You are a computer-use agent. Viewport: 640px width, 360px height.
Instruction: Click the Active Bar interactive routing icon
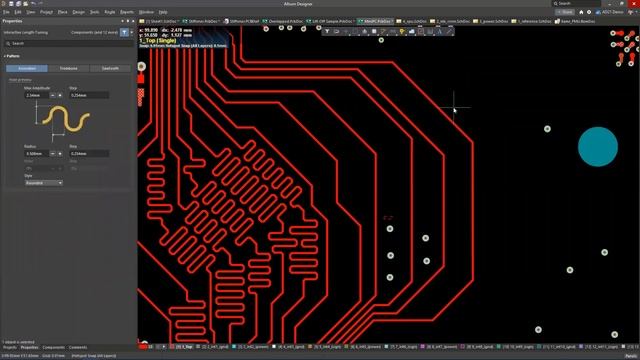click(383, 31)
